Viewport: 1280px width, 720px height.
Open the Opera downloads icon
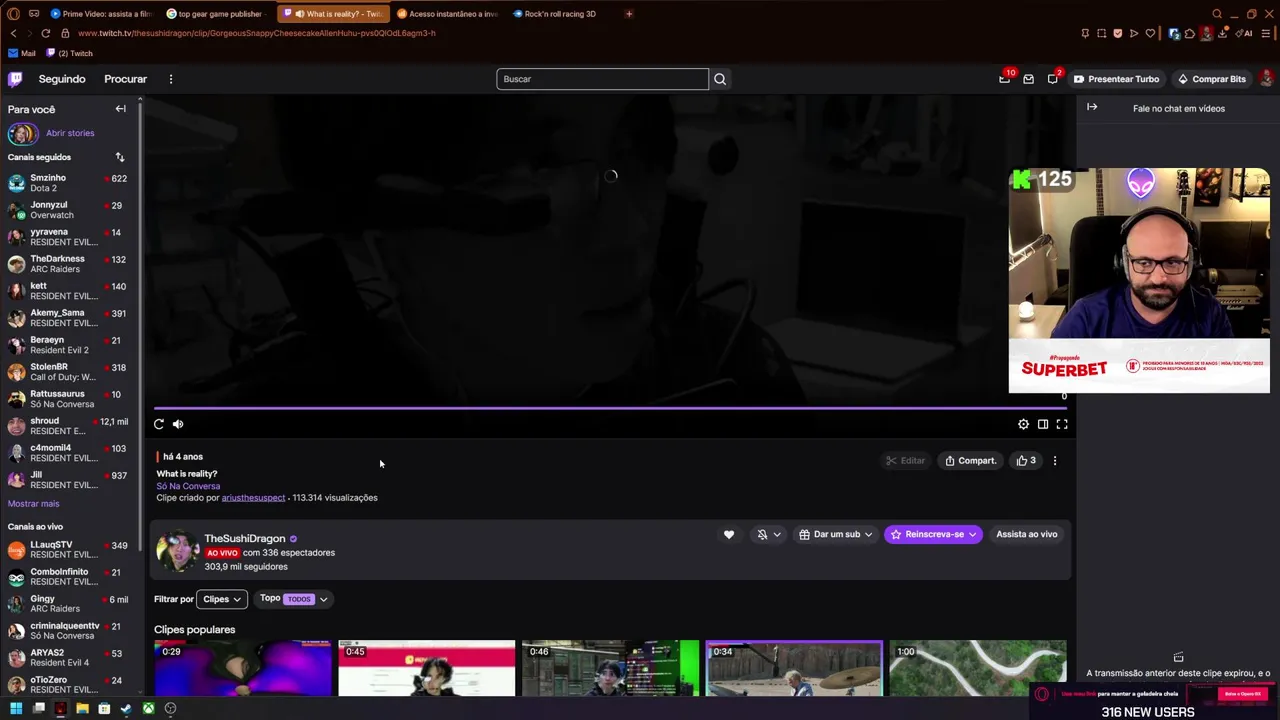(1223, 33)
